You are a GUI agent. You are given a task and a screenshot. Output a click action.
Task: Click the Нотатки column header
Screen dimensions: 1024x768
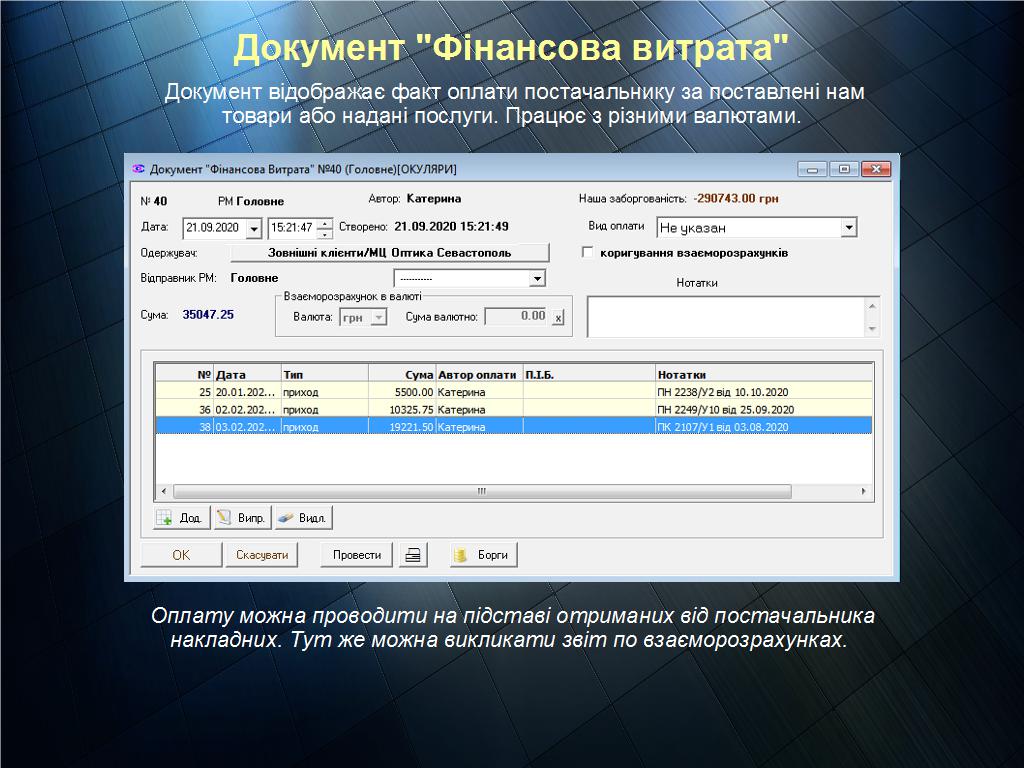(763, 374)
